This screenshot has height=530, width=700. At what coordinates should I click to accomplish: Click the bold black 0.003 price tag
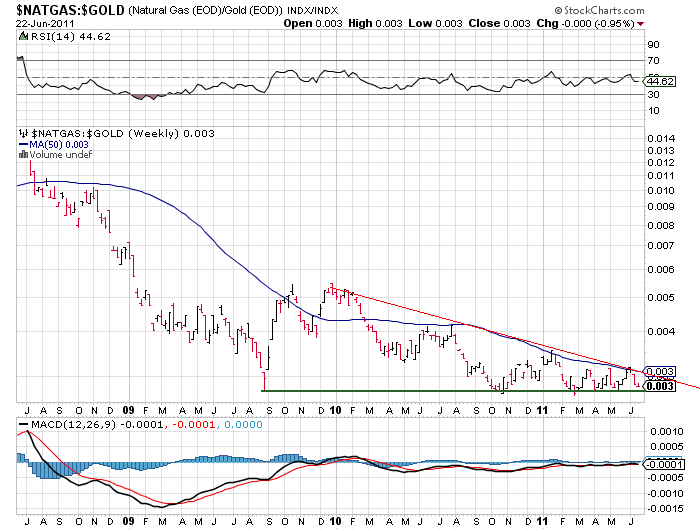click(658, 386)
